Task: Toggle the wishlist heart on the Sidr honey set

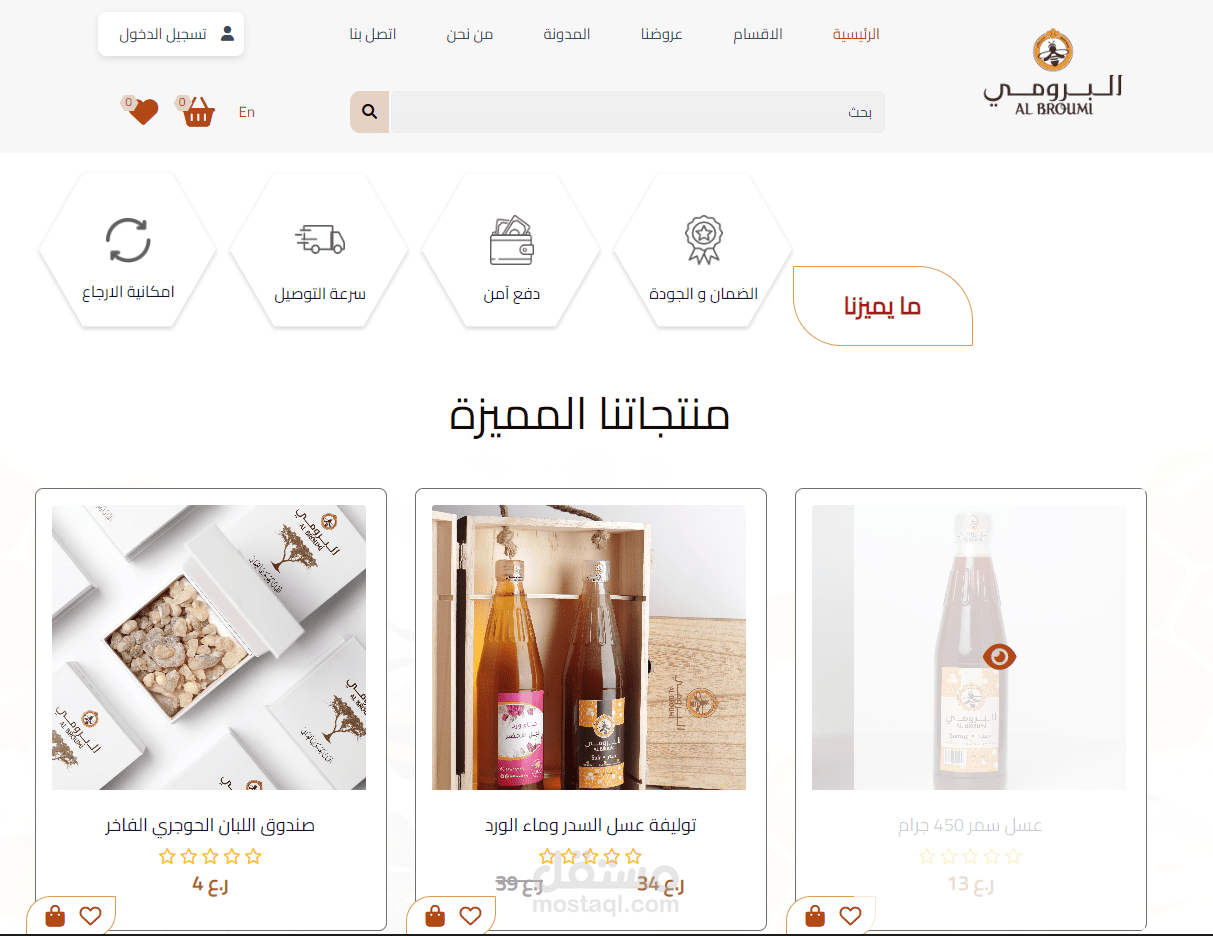Action: [x=471, y=916]
